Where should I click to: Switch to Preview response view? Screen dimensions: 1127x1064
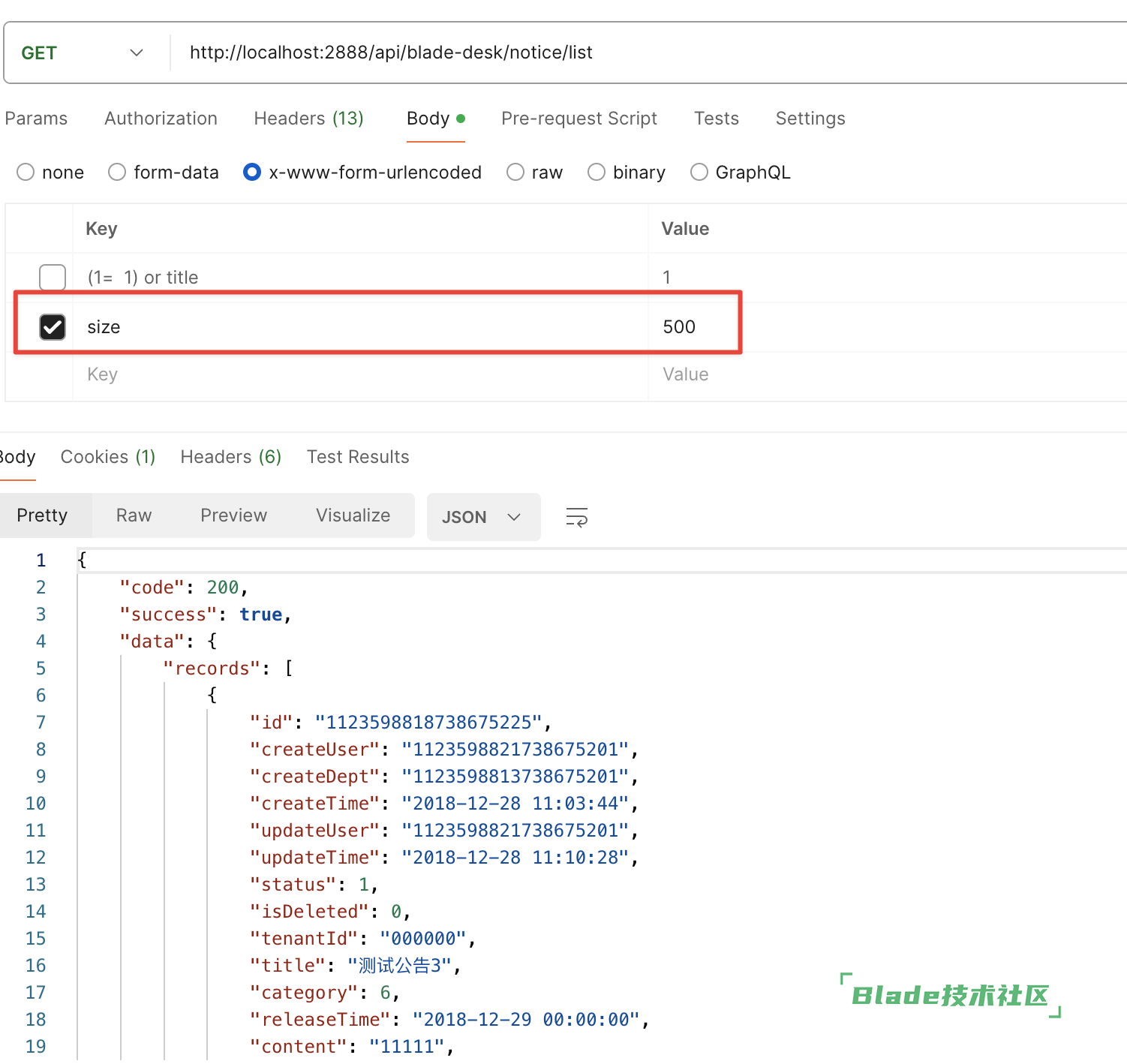[233, 515]
